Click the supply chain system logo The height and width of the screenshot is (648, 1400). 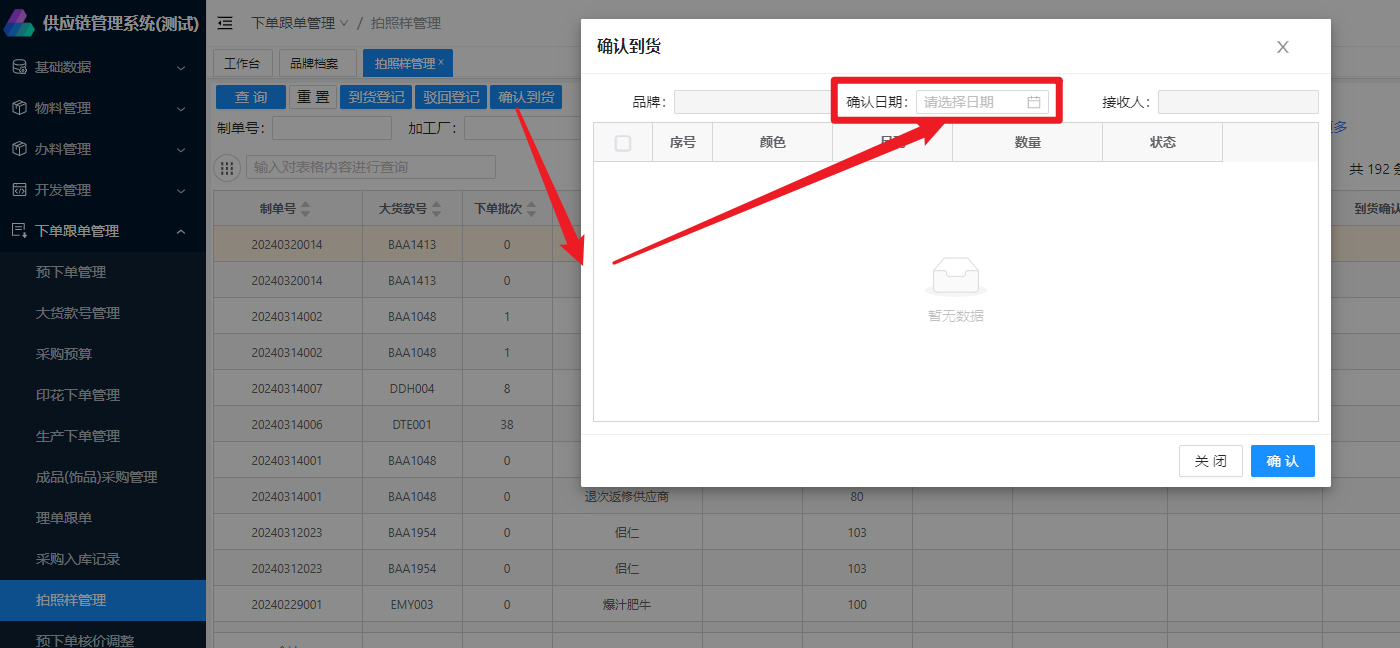pyautogui.click(x=20, y=23)
